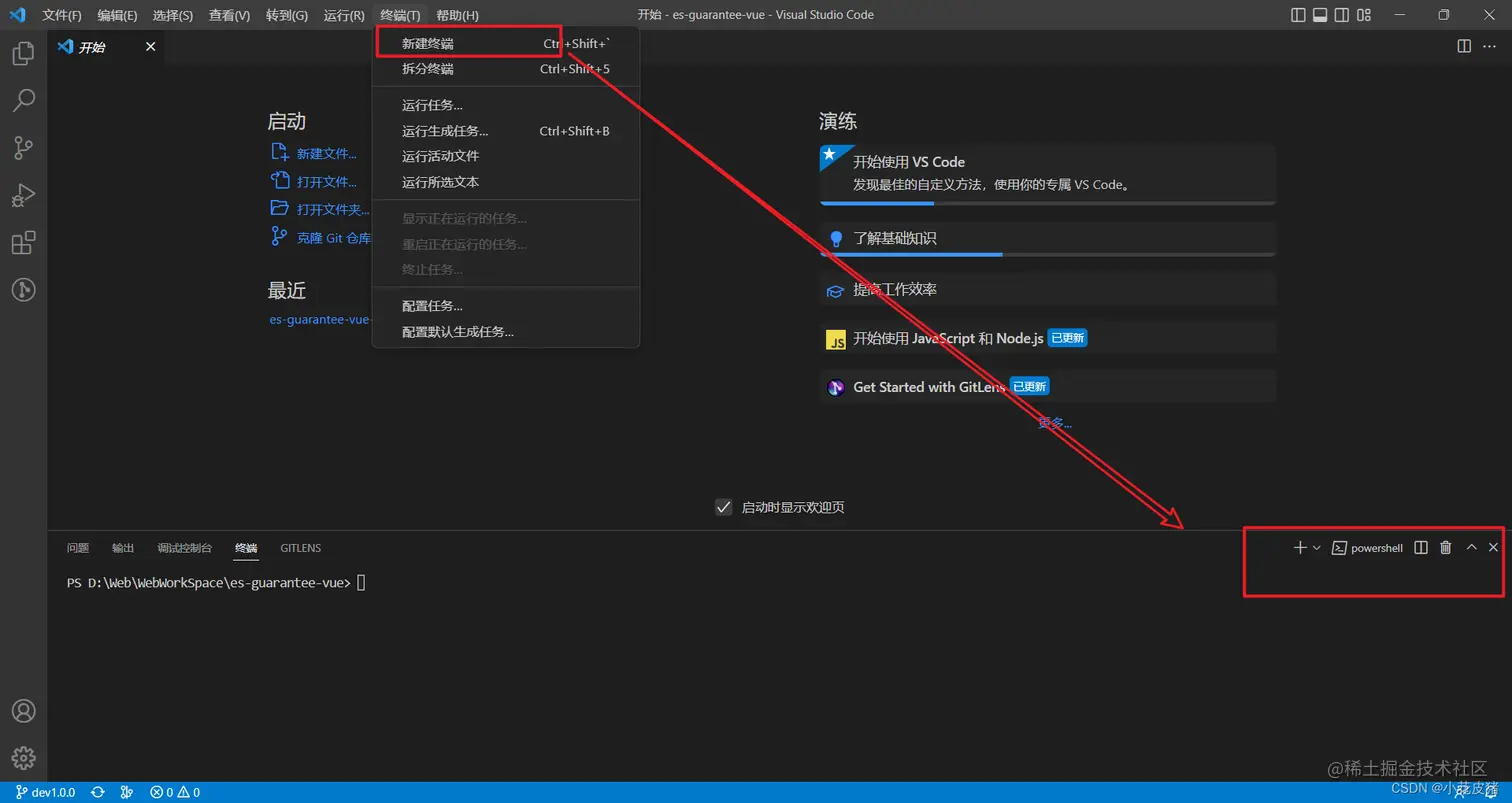Screen dimensions: 1512x803
Task: Open the Run and Debug view
Action: coord(23,196)
